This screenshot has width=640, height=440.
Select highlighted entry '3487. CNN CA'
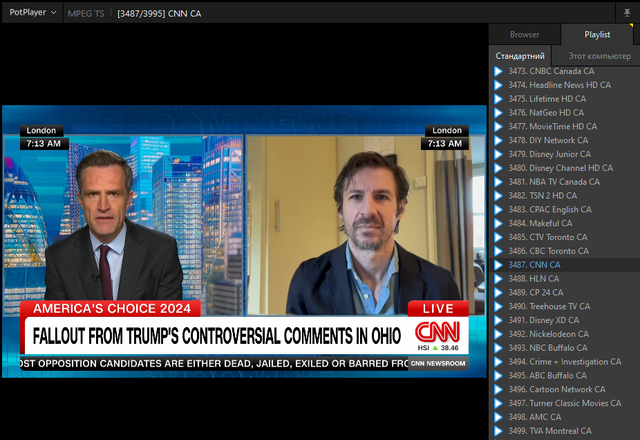(565, 265)
